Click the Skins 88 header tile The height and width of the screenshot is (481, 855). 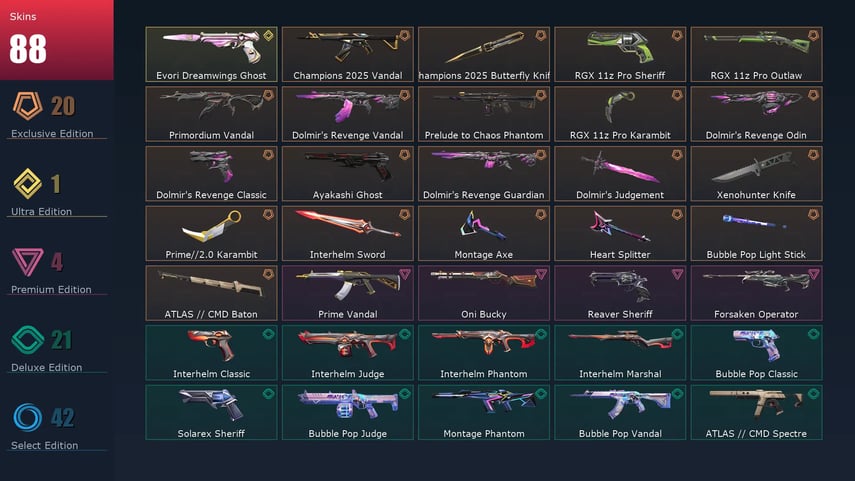point(57,40)
